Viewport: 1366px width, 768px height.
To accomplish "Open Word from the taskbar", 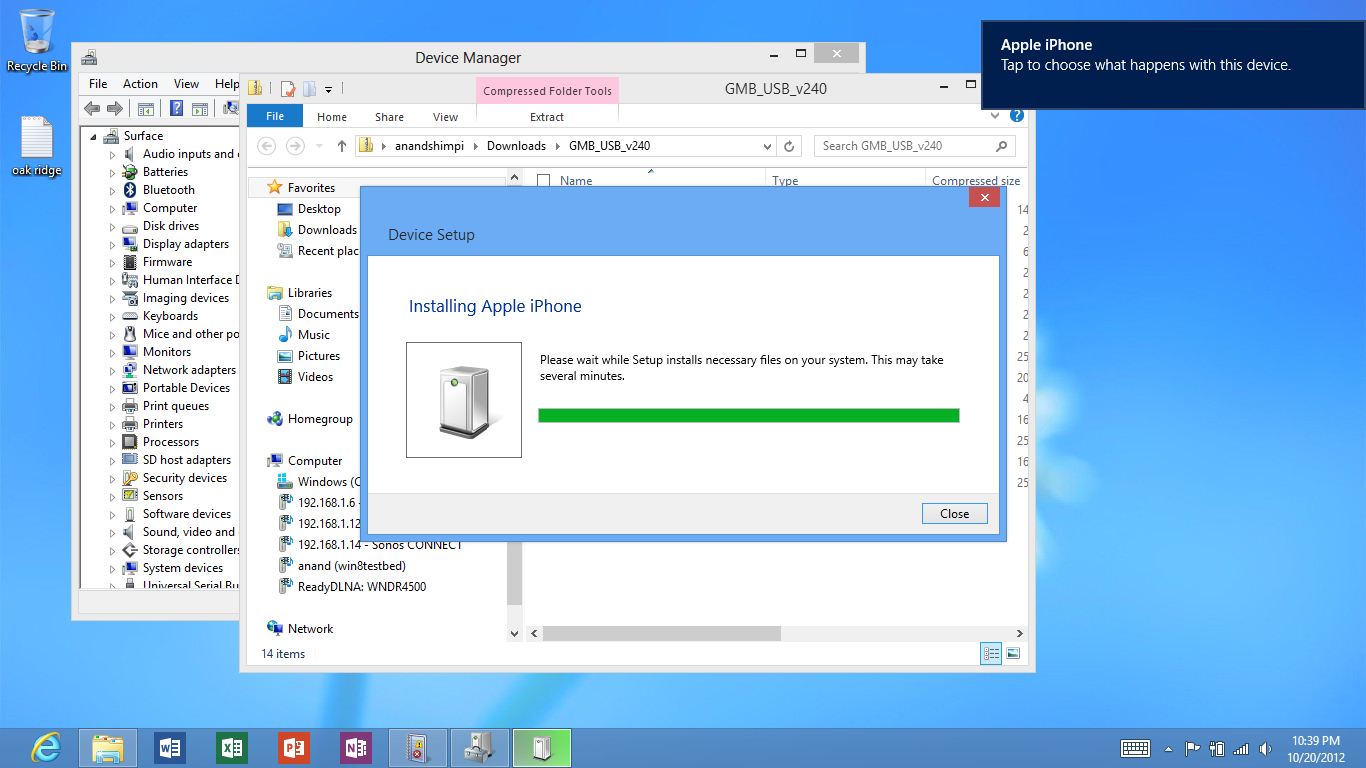I will pyautogui.click(x=170, y=747).
